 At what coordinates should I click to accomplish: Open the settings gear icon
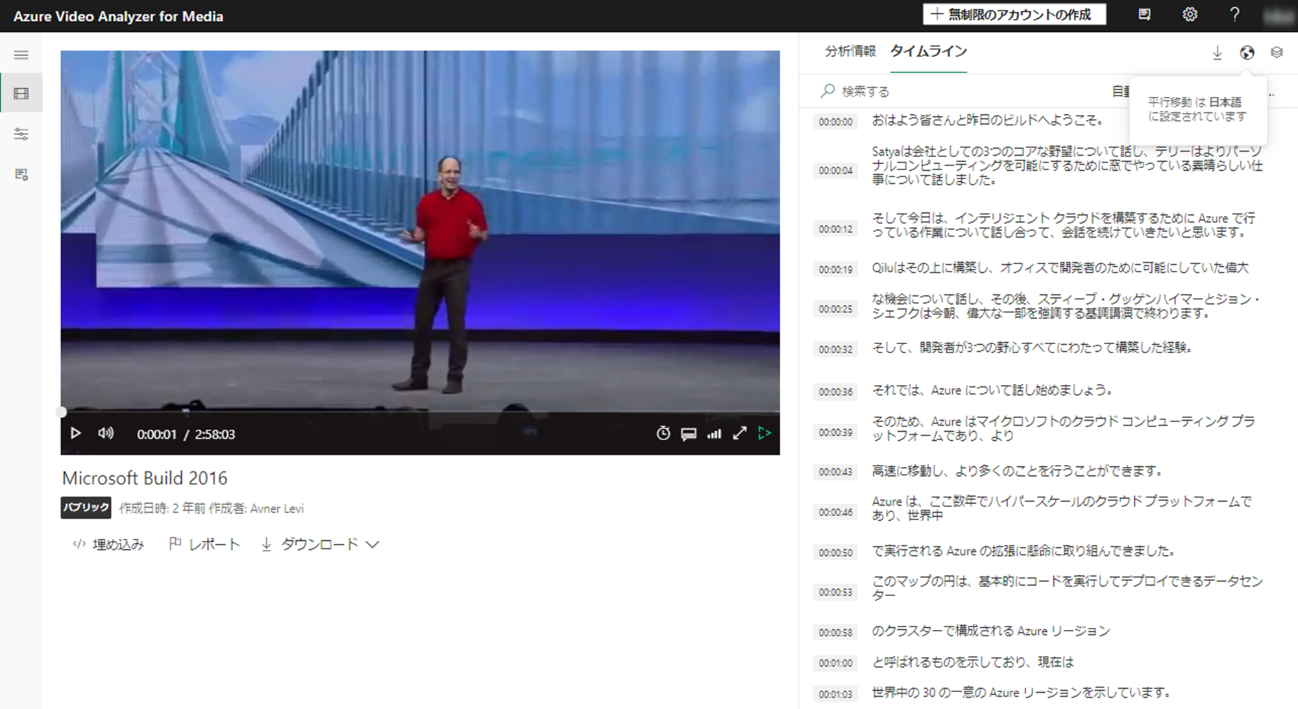point(1189,15)
